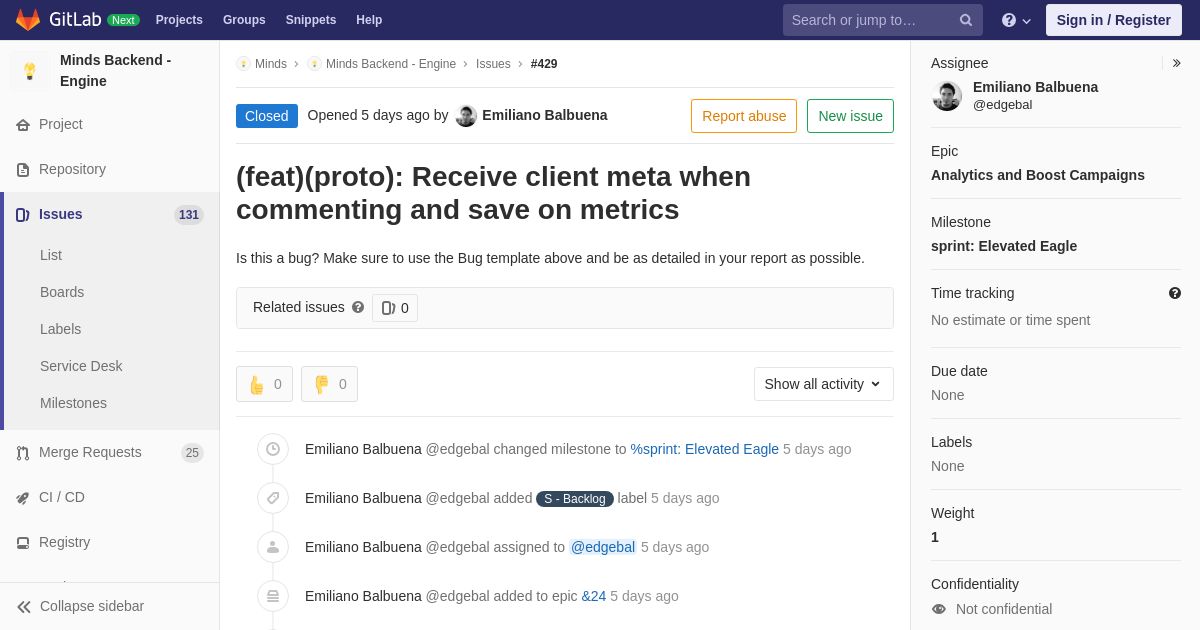The height and width of the screenshot is (630, 1200).
Task: Click the Closed status badge
Action: [267, 116]
